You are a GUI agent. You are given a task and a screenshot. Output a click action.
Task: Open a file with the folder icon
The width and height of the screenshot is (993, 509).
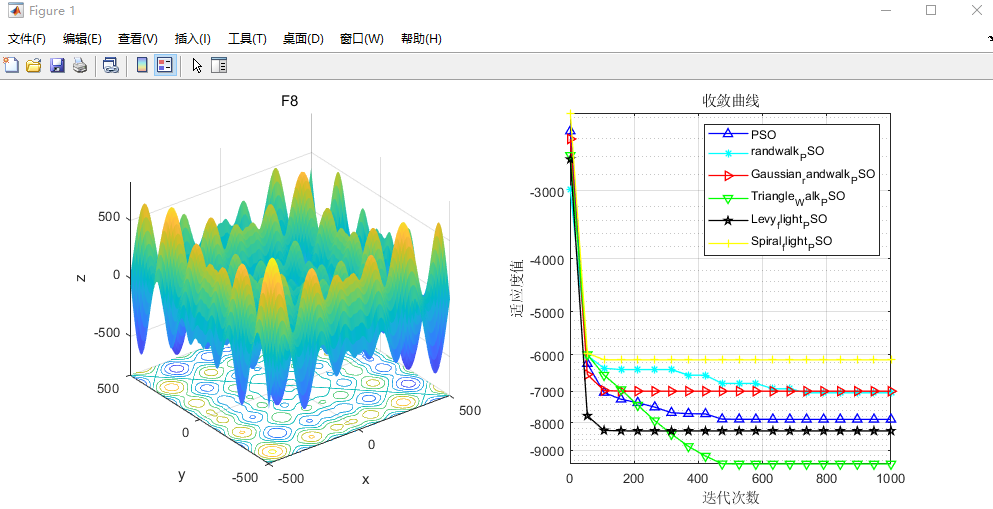(x=34, y=65)
